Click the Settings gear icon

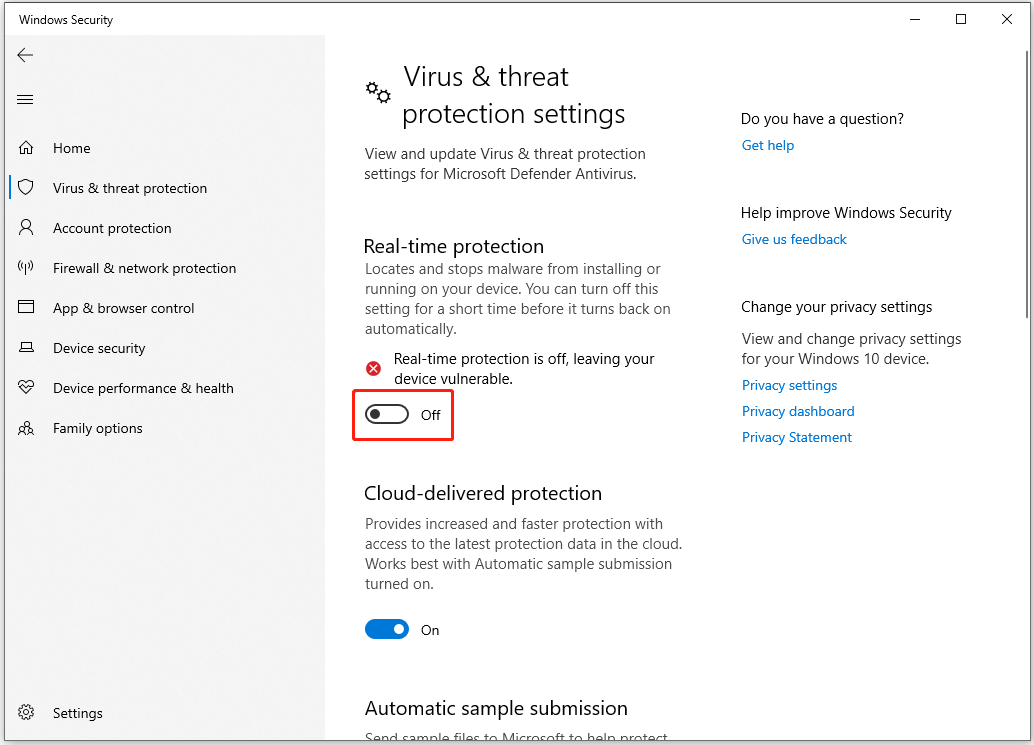(x=26, y=713)
